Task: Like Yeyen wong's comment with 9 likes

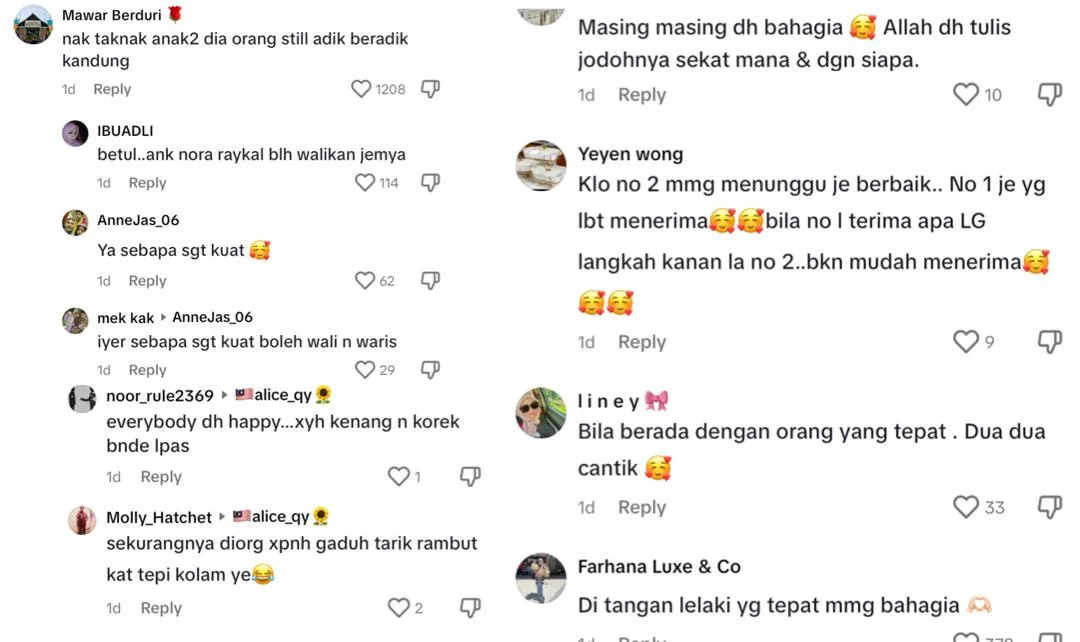Action: point(966,341)
